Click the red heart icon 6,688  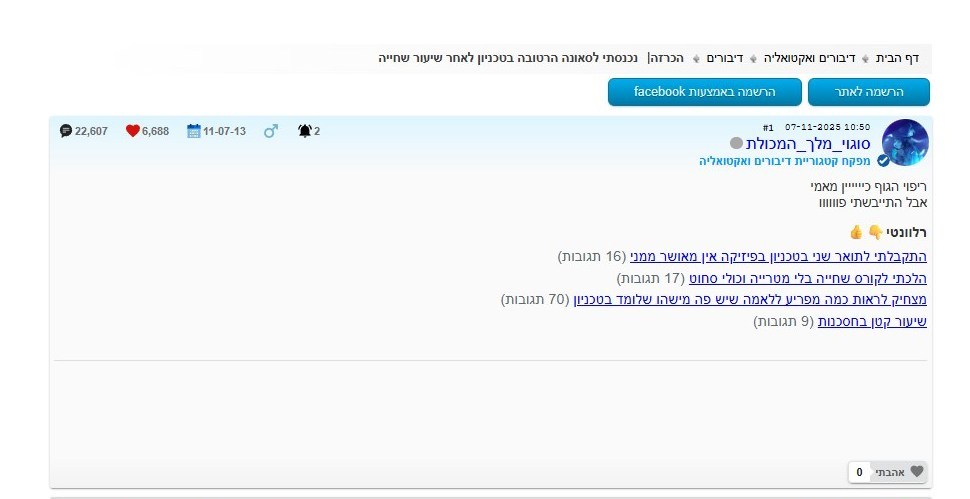click(x=132, y=131)
